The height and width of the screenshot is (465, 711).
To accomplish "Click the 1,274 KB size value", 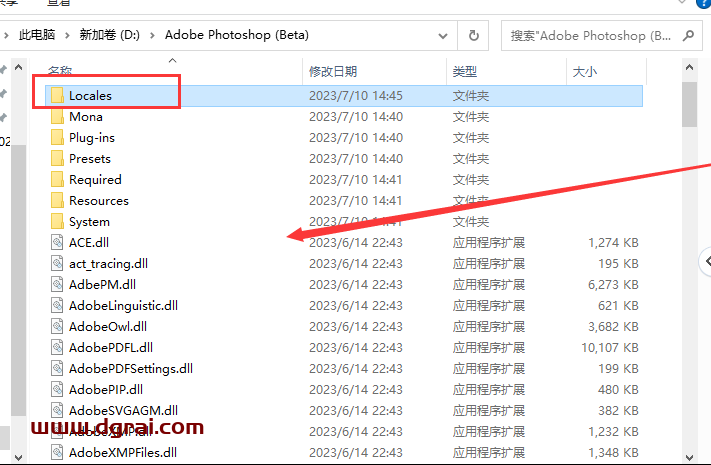I will pyautogui.click(x=613, y=243).
